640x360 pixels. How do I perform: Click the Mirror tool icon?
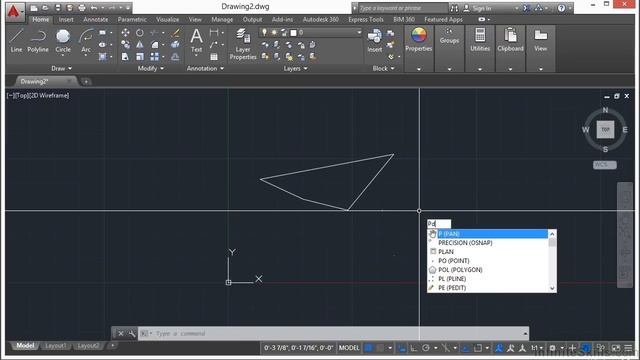coord(140,44)
